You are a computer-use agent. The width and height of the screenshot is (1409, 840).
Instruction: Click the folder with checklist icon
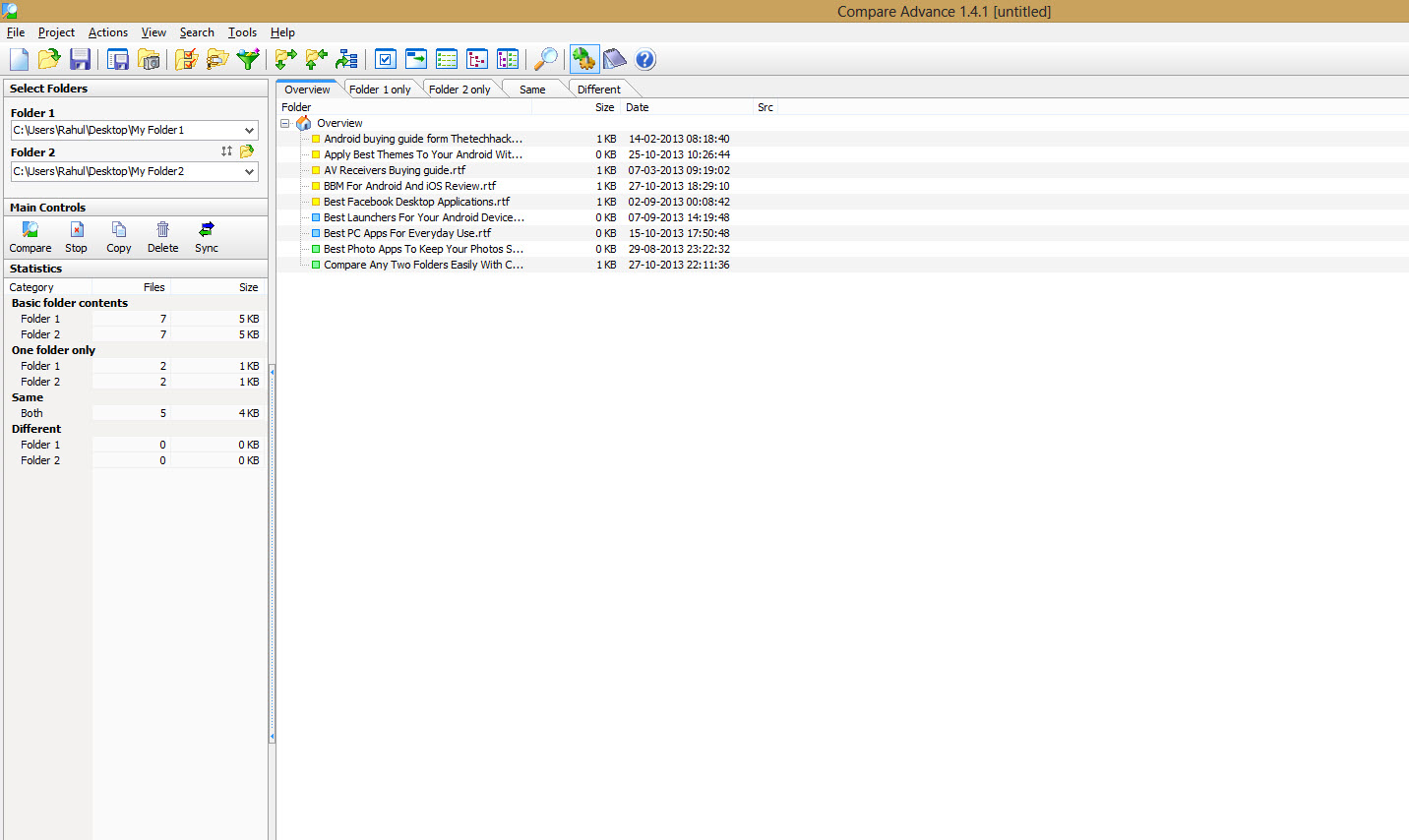tap(186, 59)
